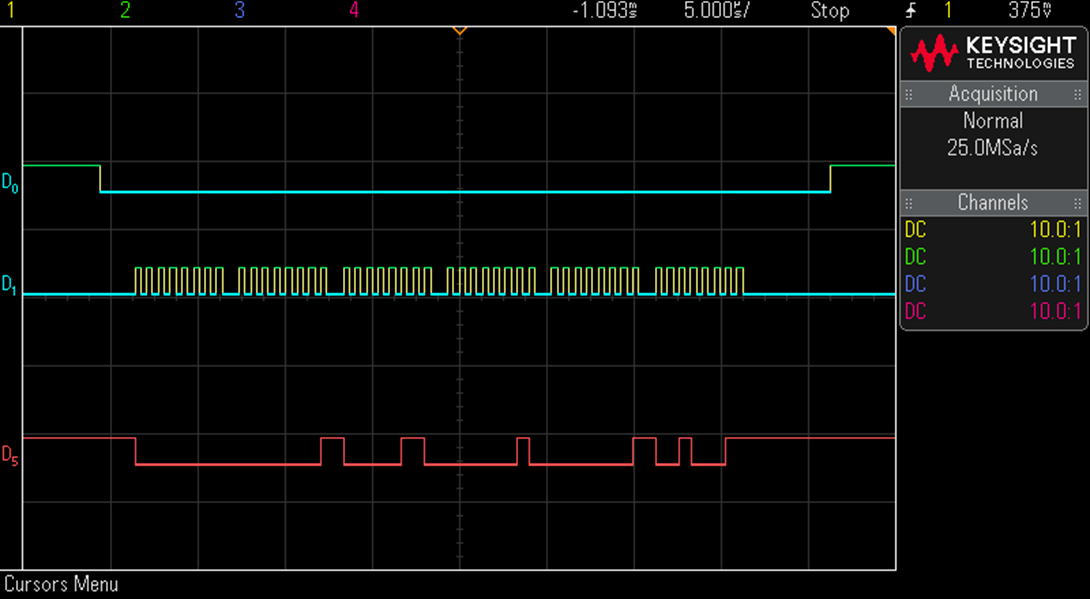
Task: Select channel 1 indicator in the top bar
Action: [10, 10]
